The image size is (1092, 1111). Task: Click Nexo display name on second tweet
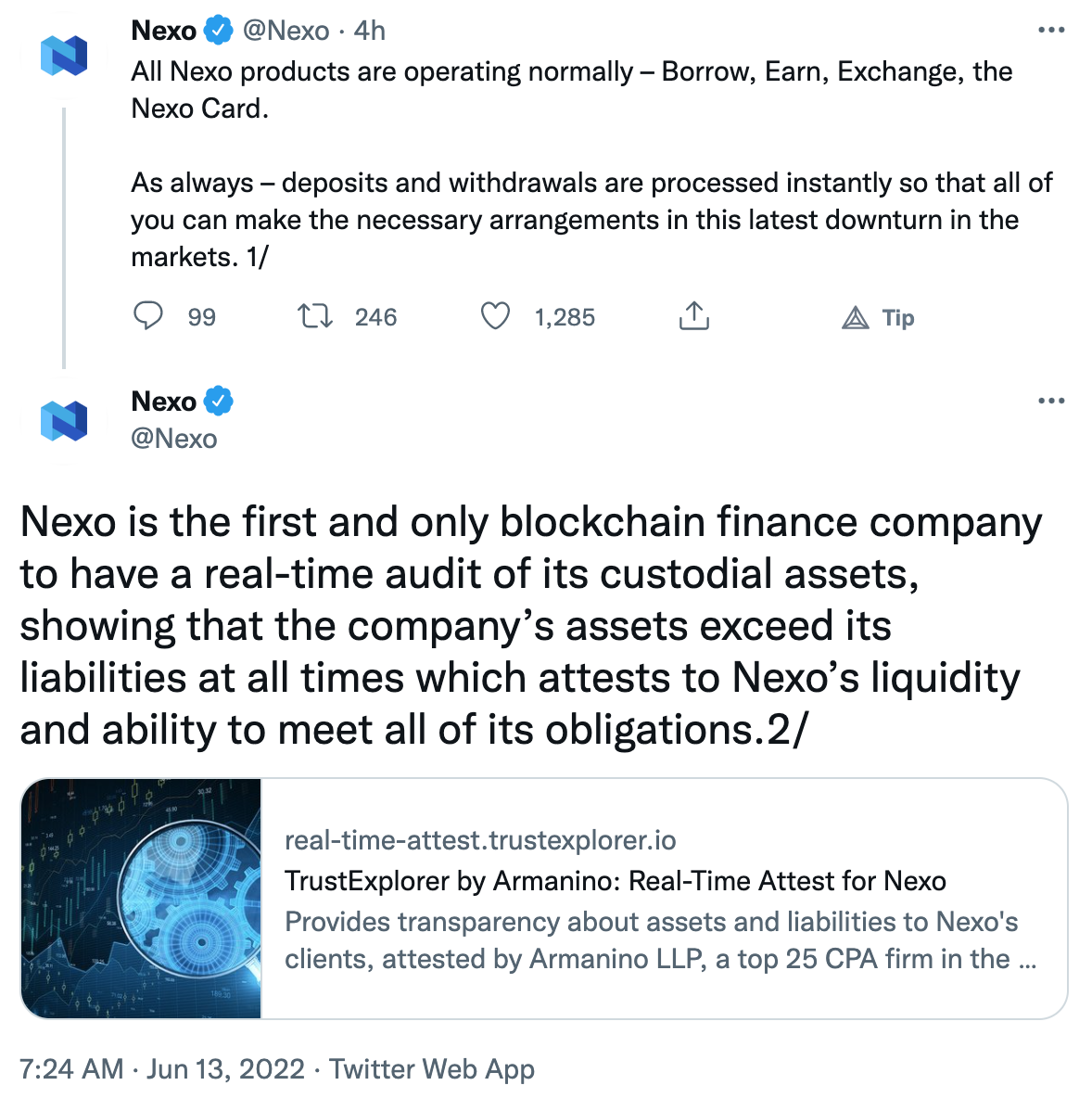[164, 402]
